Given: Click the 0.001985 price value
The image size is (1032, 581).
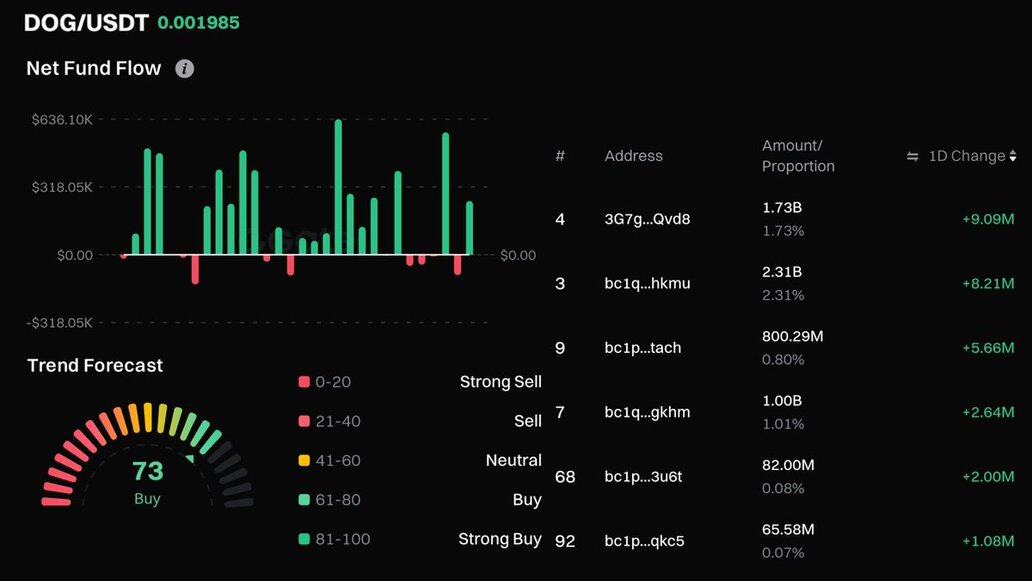Looking at the screenshot, I should (x=198, y=22).
